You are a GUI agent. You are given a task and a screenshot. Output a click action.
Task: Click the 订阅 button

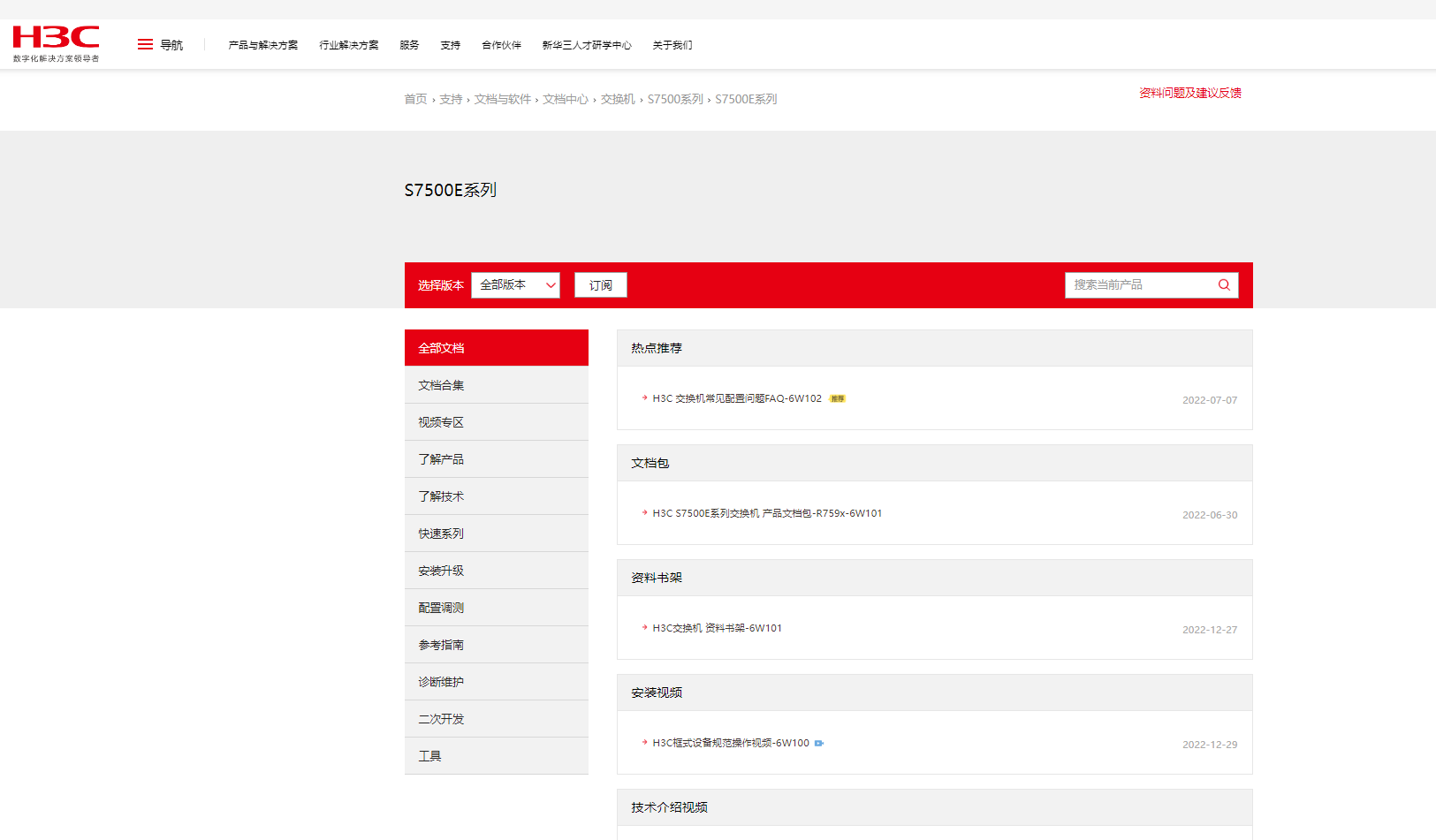[601, 284]
